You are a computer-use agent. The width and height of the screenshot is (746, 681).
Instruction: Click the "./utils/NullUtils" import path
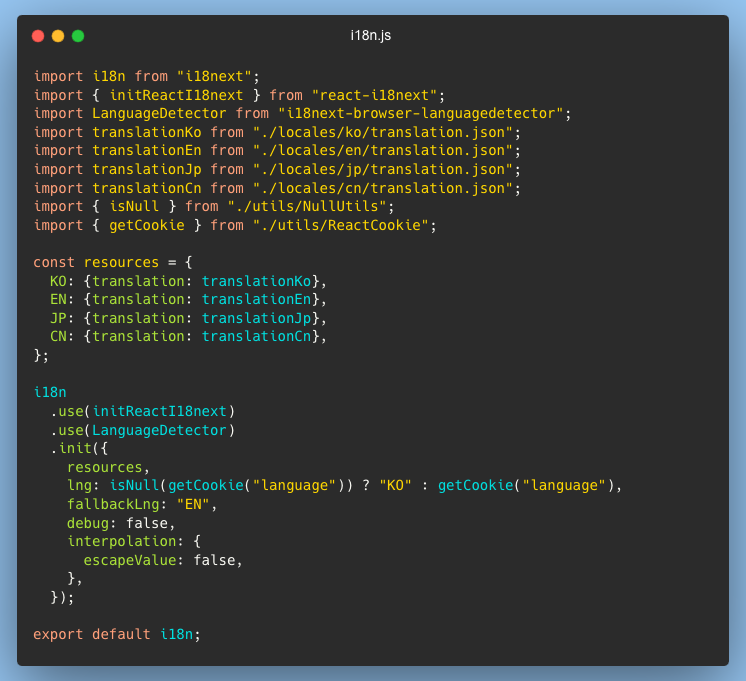point(307,207)
